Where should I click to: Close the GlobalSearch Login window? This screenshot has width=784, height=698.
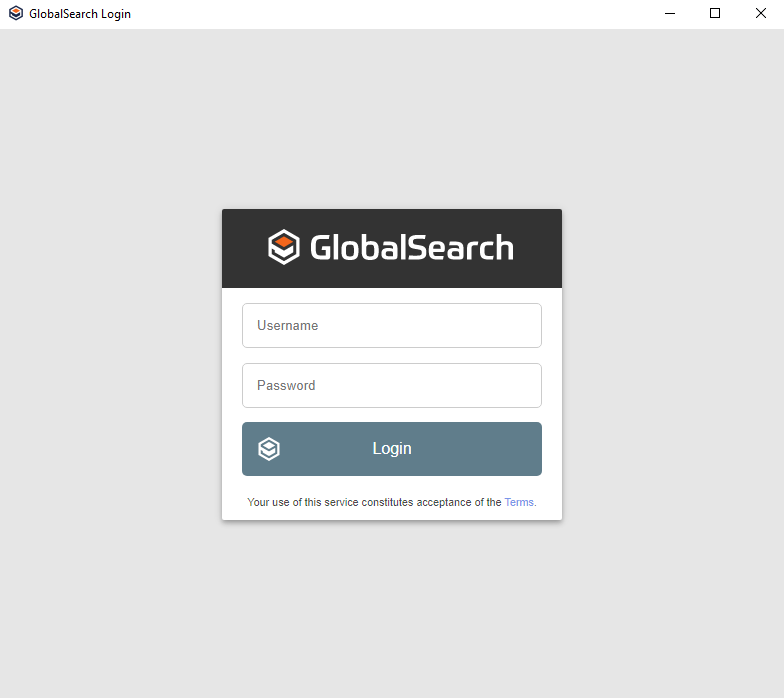tap(760, 14)
